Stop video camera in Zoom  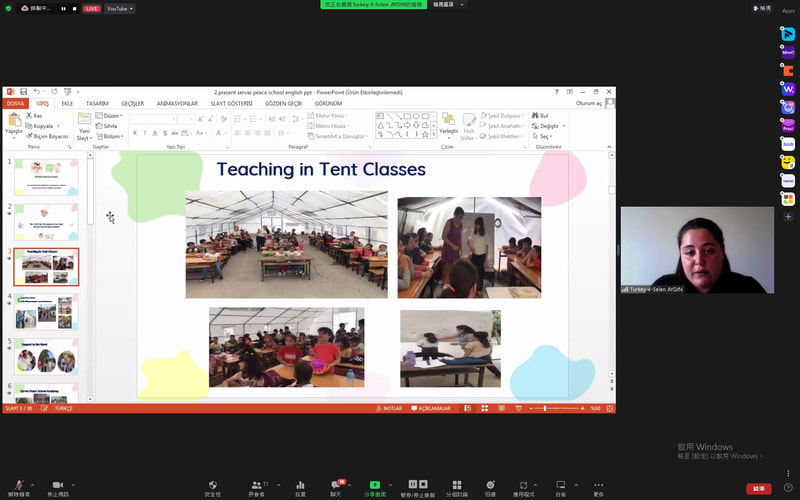click(x=58, y=488)
